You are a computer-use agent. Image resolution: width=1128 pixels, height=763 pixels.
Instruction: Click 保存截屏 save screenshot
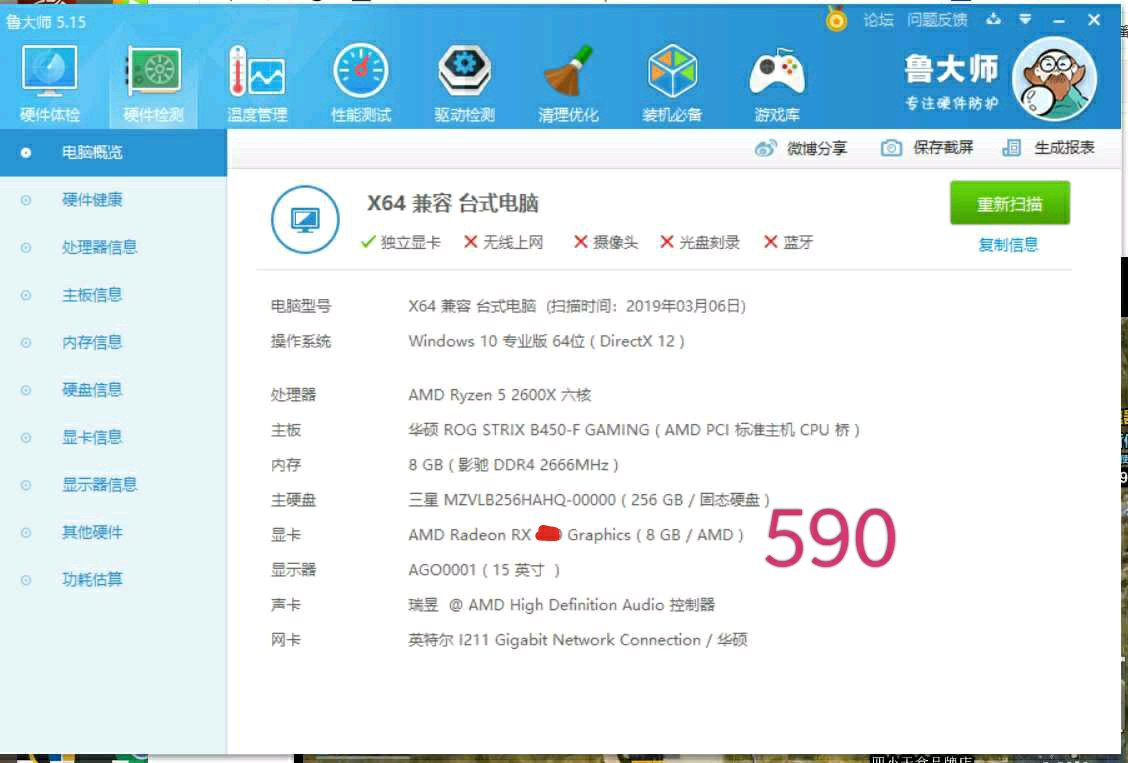click(927, 148)
